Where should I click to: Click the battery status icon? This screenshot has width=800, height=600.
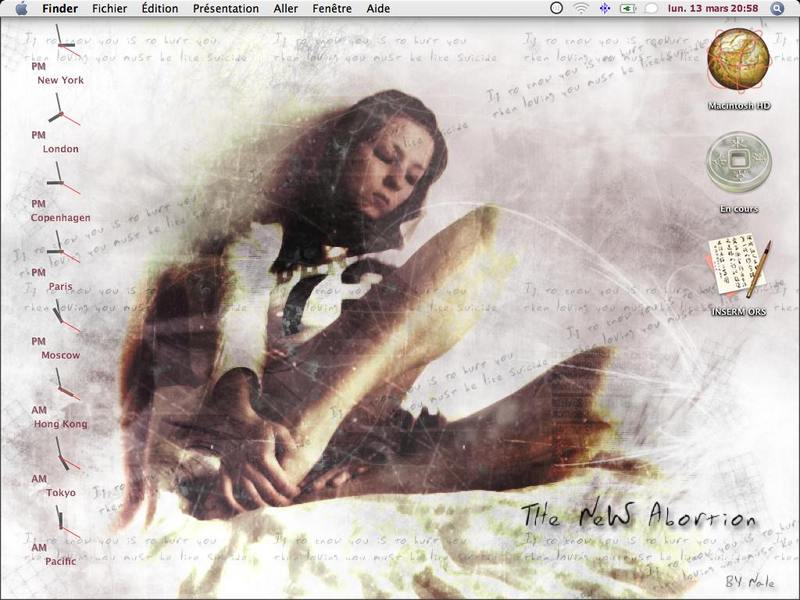click(x=628, y=8)
